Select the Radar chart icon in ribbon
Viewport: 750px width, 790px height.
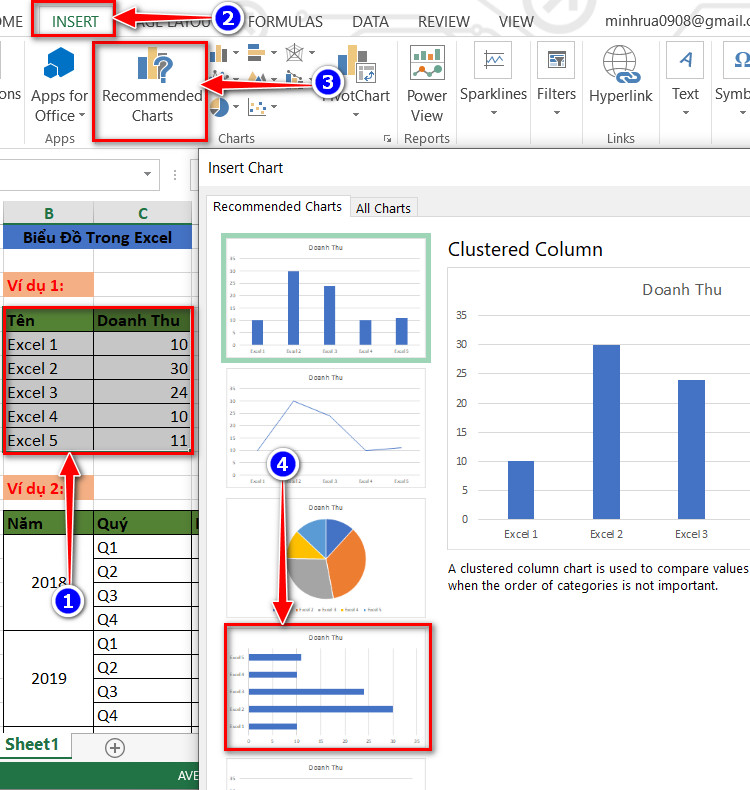(x=294, y=52)
